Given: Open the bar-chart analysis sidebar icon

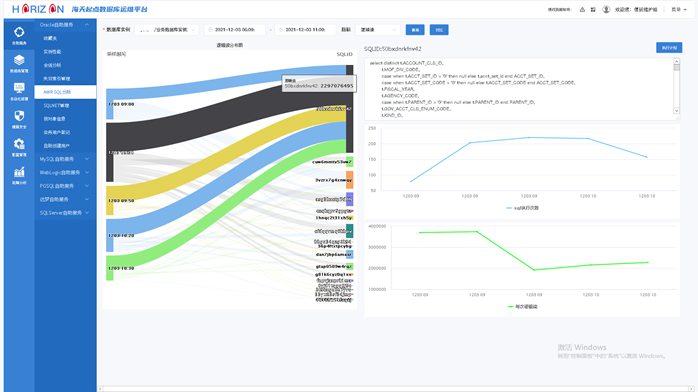Looking at the screenshot, I should click(19, 172).
